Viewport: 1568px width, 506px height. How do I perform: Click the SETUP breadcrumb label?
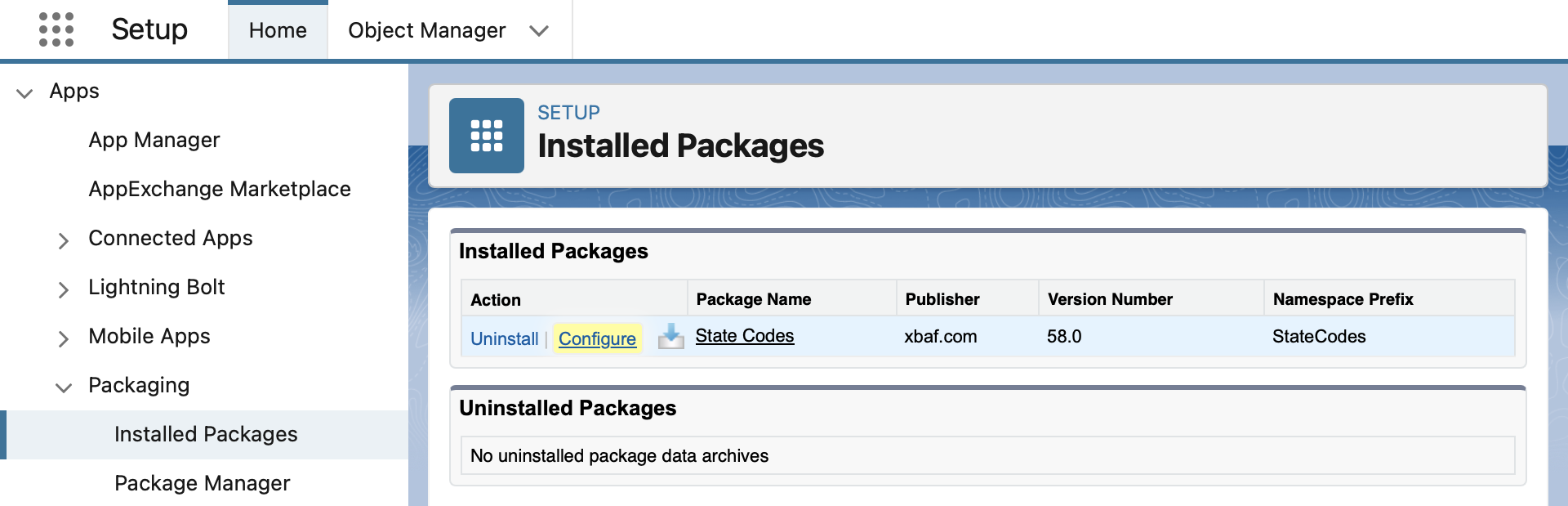pos(568,112)
